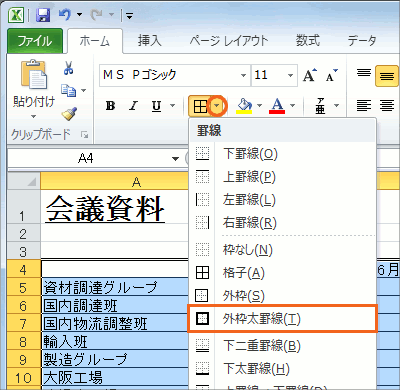Click the phonetic guide (ふりがな) icon

(x=320, y=106)
